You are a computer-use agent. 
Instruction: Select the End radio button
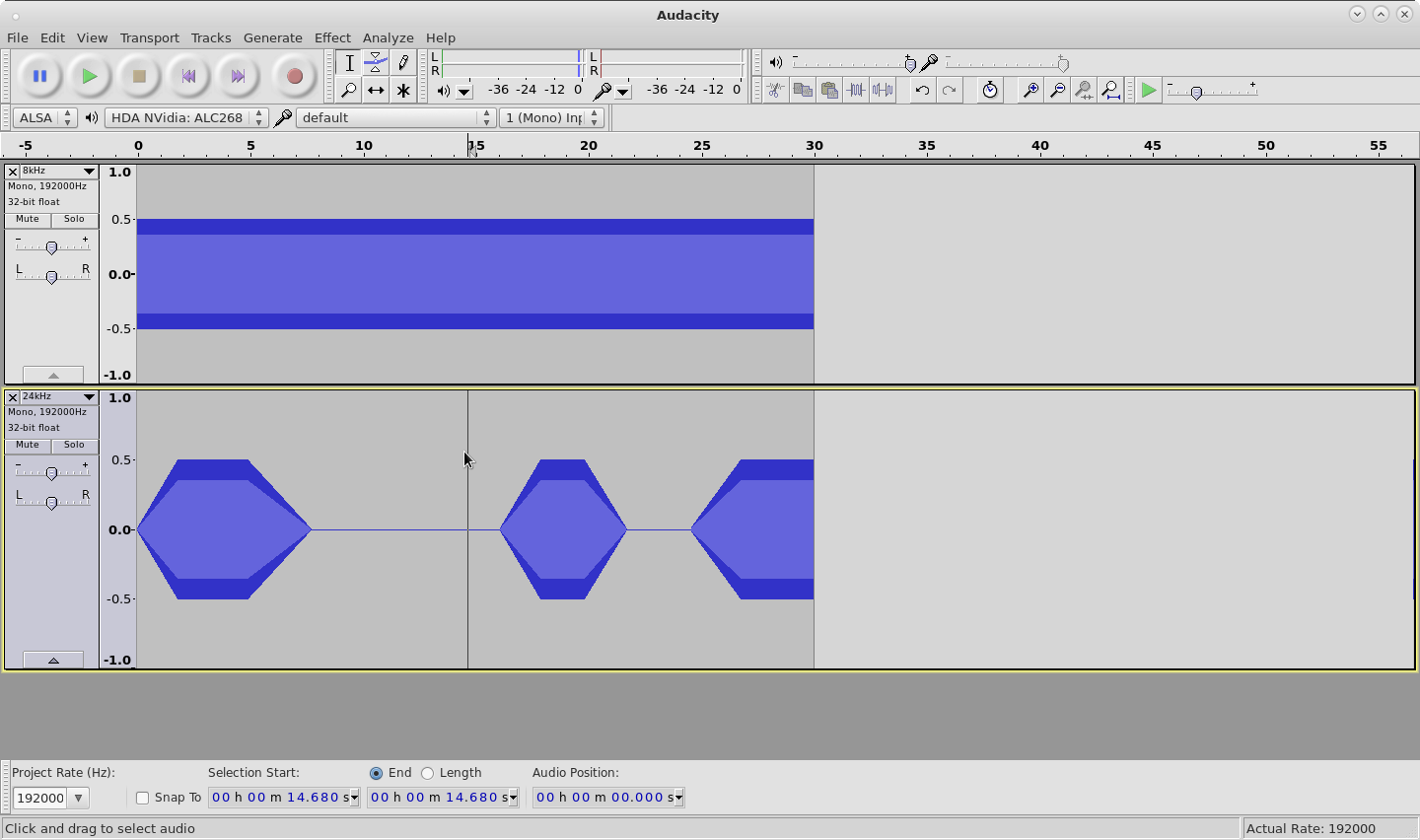[376, 773]
